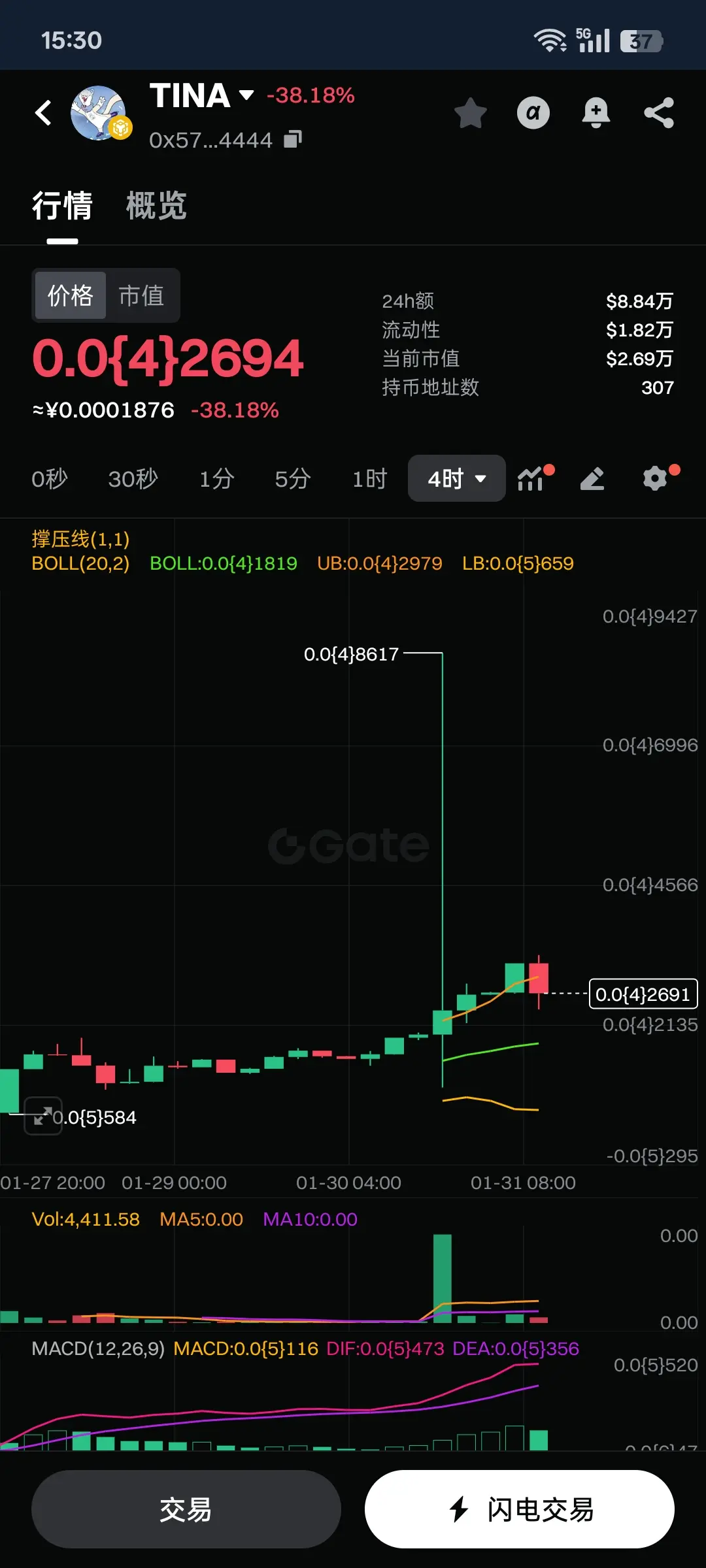Switch display to 市值 mode
This screenshot has height=1568, width=706.
(x=141, y=295)
